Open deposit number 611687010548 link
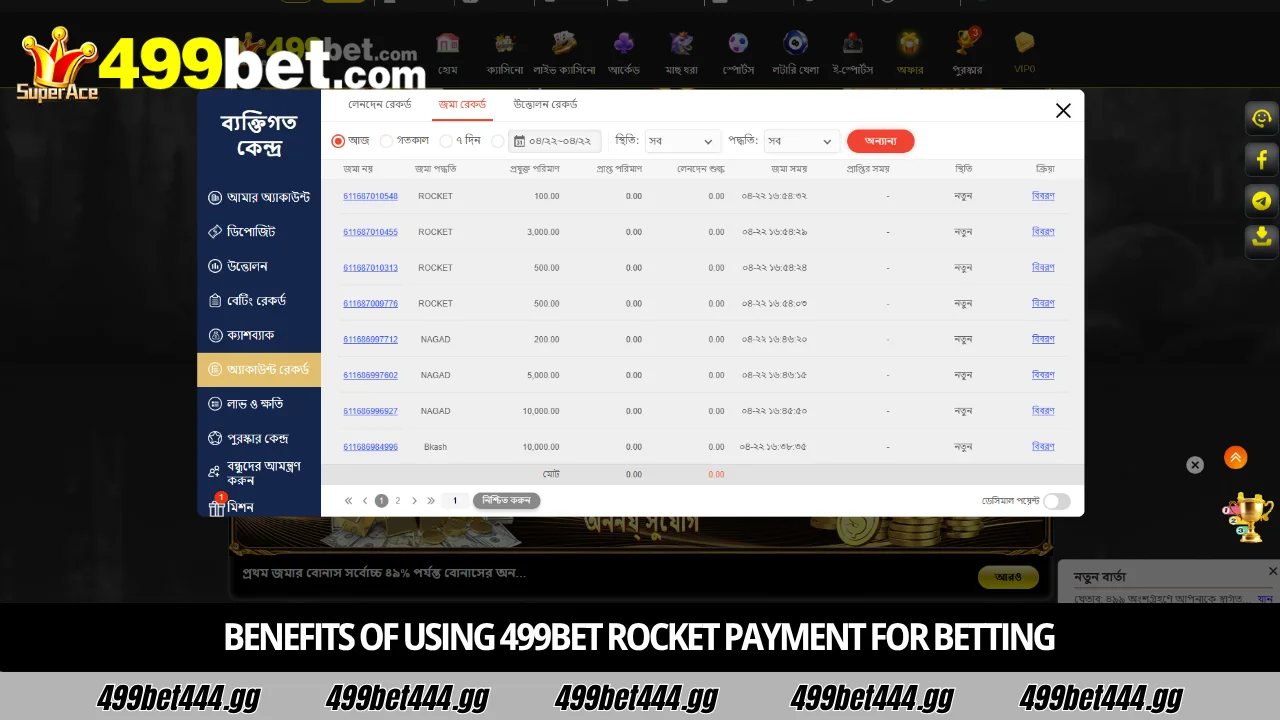Screen dimensions: 1280x720 [370, 196]
